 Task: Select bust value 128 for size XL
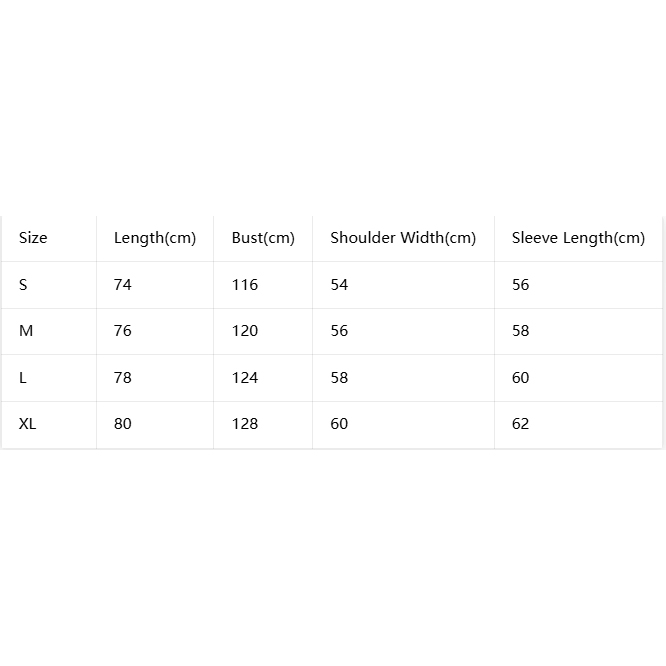click(x=245, y=424)
